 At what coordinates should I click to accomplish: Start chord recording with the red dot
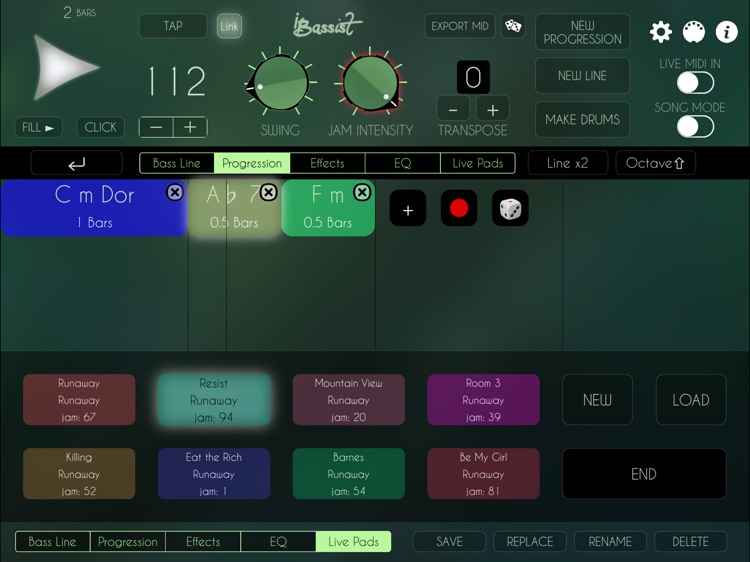pyautogui.click(x=459, y=208)
